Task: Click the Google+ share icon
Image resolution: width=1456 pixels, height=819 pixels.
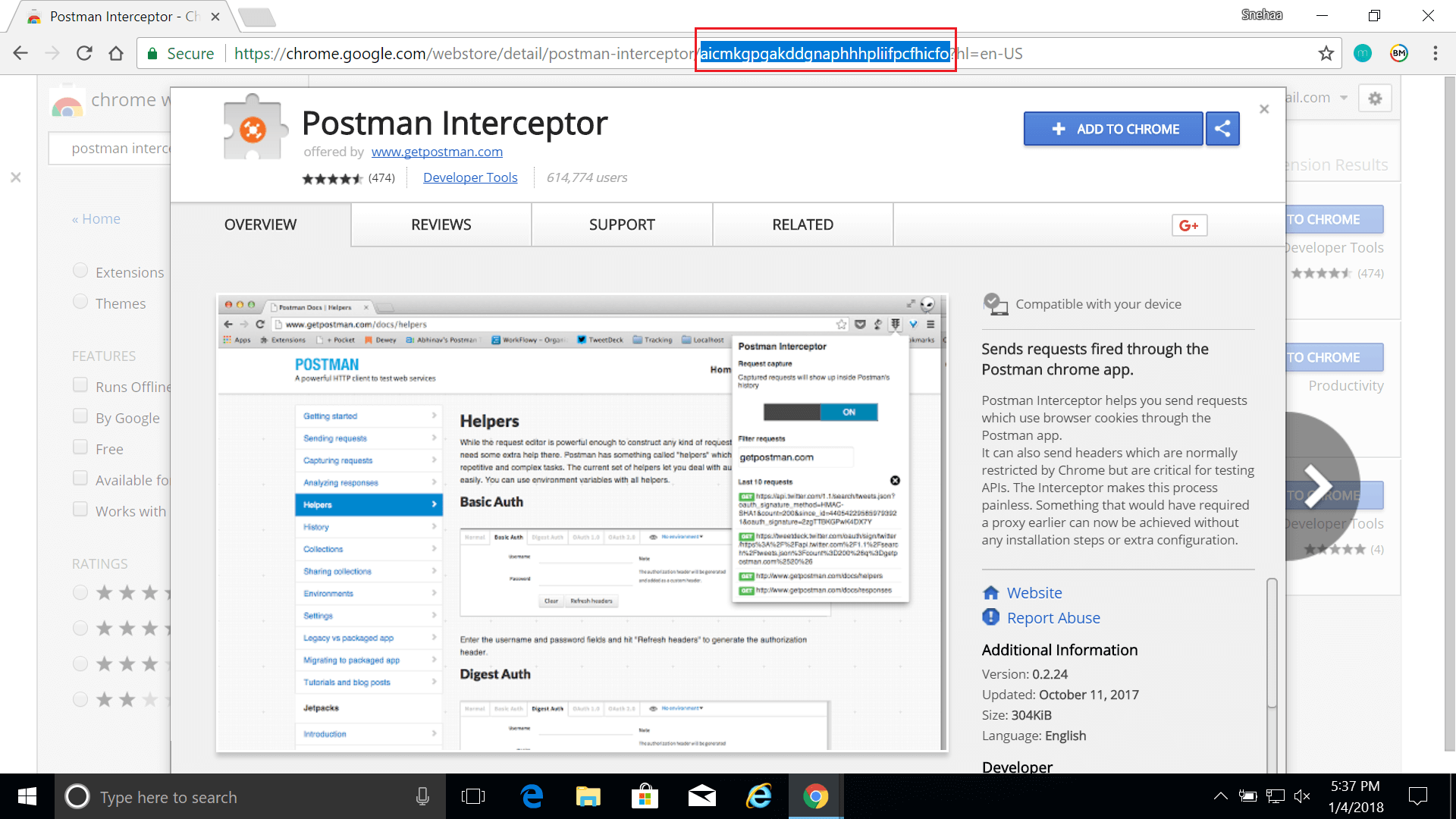Action: 1188,224
